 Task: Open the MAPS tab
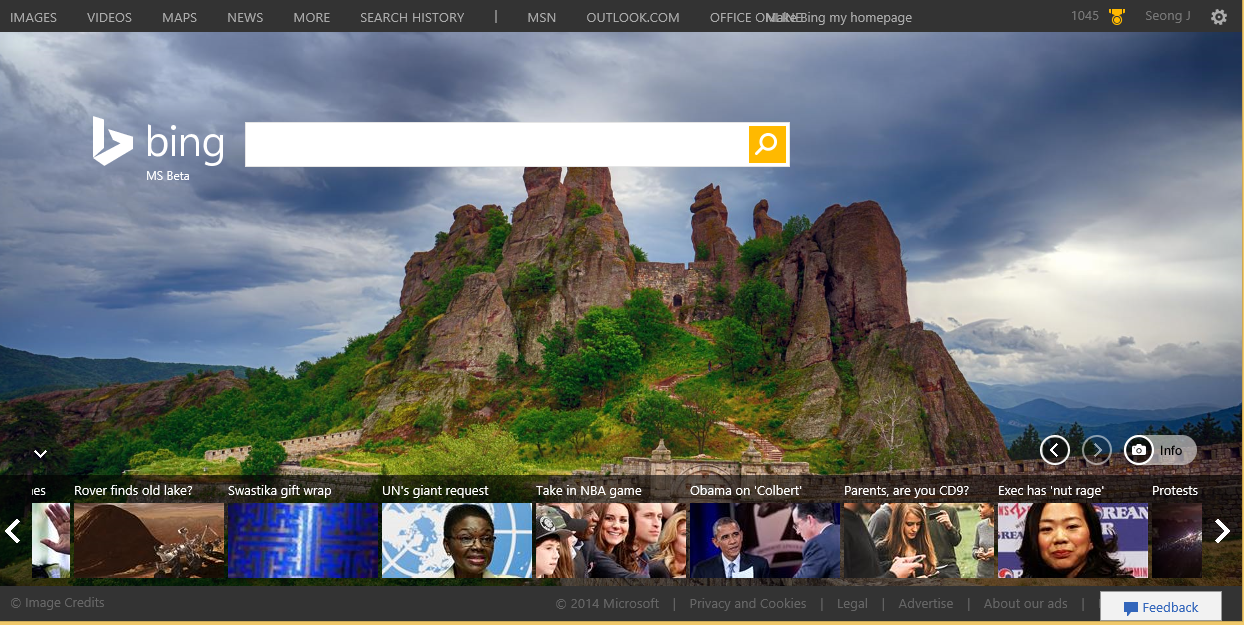[x=179, y=17]
